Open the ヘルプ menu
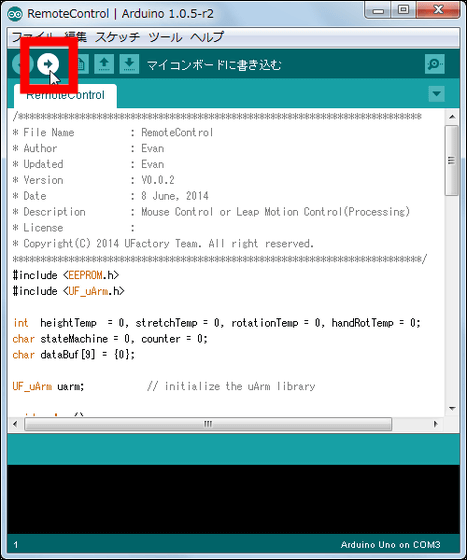The width and height of the screenshot is (467, 560). (207, 37)
